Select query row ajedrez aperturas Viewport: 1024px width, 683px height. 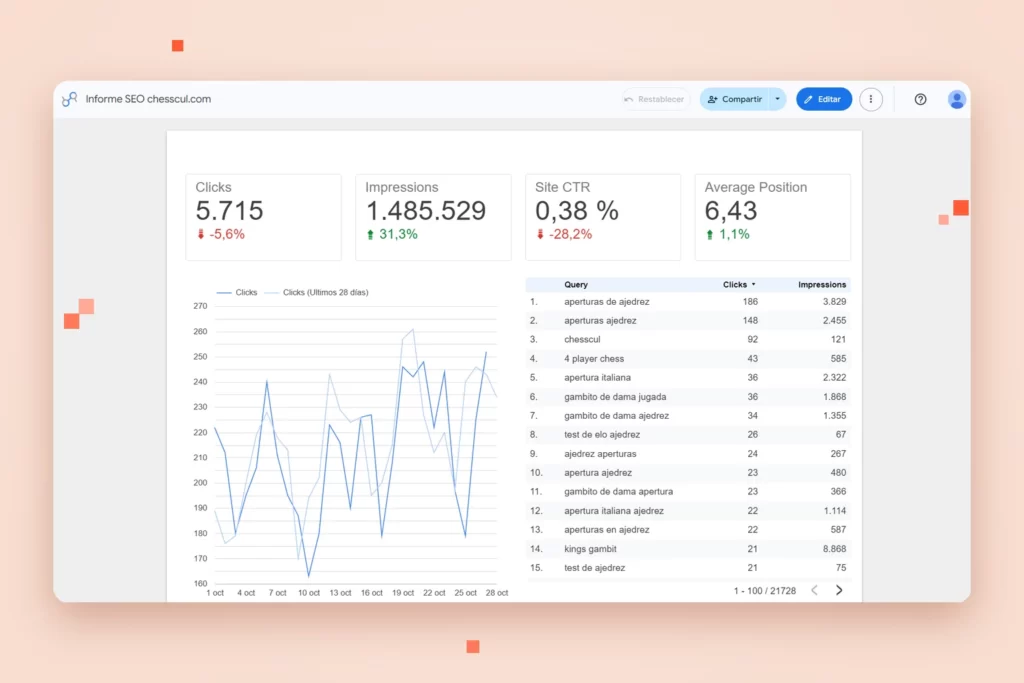688,454
